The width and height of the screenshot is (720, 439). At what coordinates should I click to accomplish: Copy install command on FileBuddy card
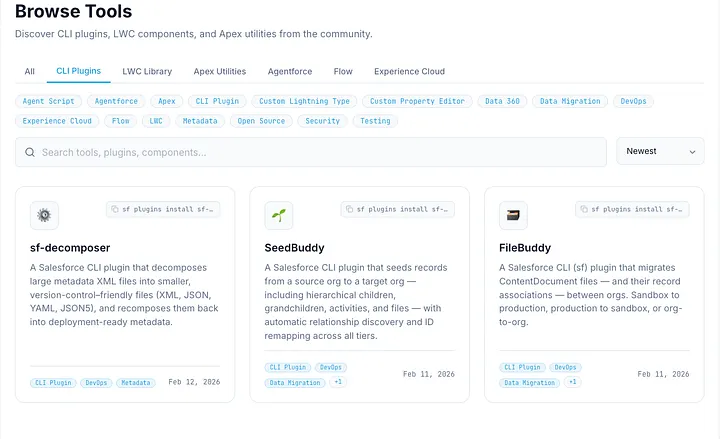(x=632, y=209)
